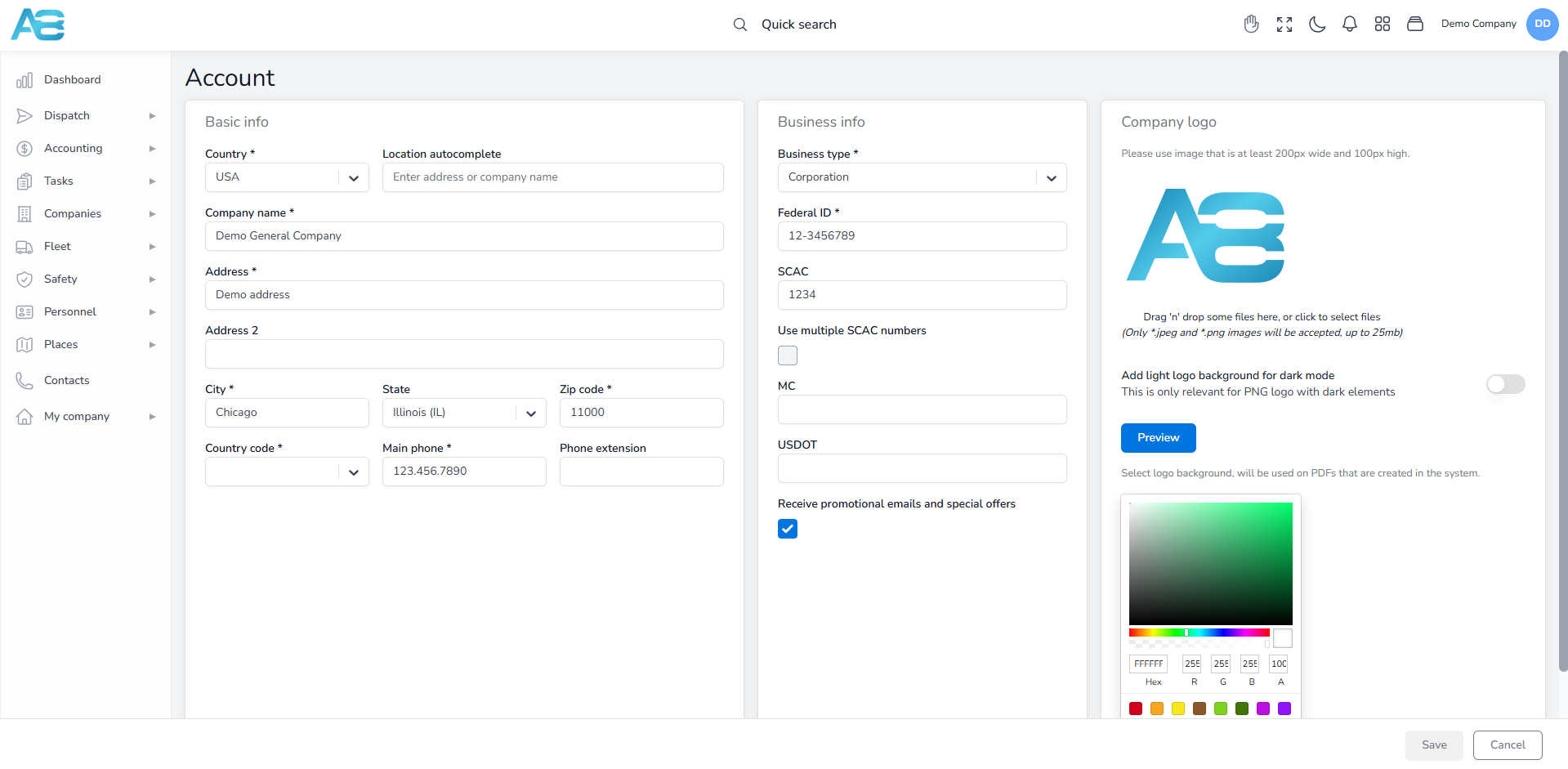Click the magnifier search icon

(x=740, y=25)
